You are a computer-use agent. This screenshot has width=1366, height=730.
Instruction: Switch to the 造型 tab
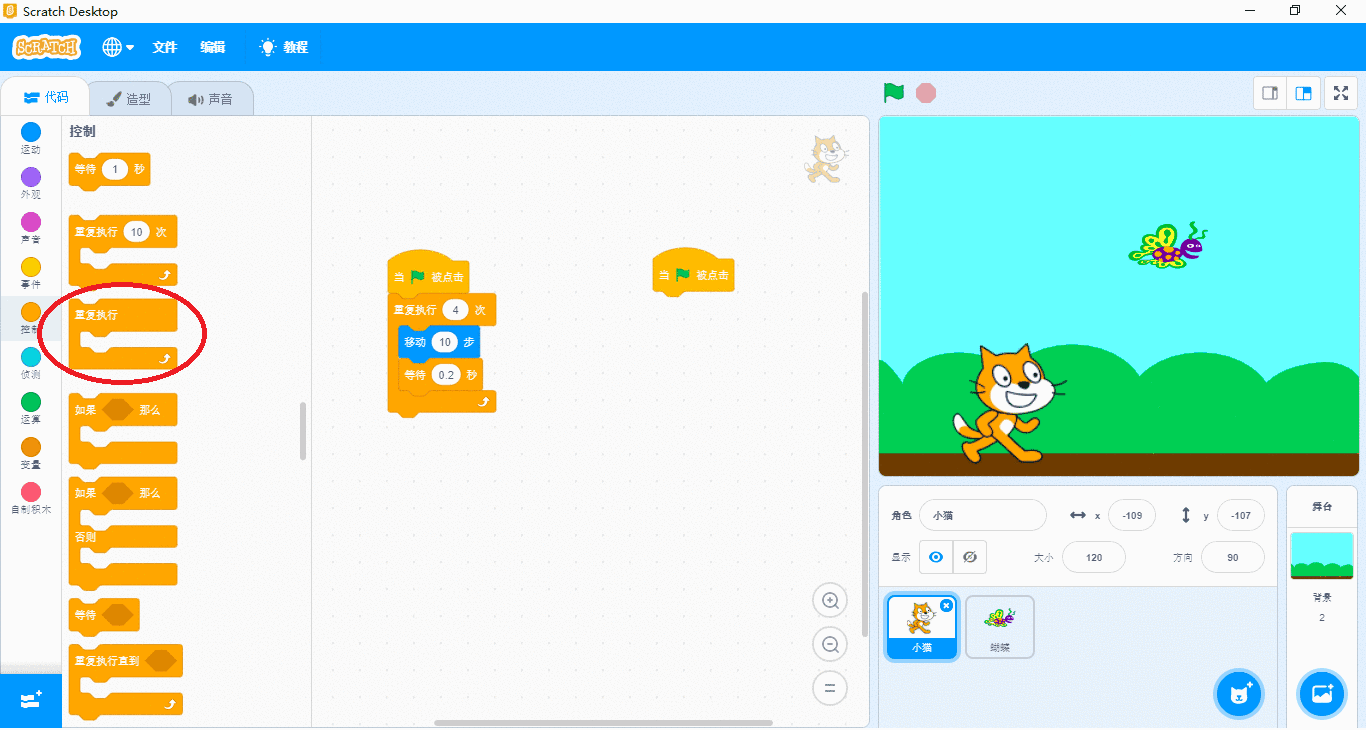click(x=128, y=99)
